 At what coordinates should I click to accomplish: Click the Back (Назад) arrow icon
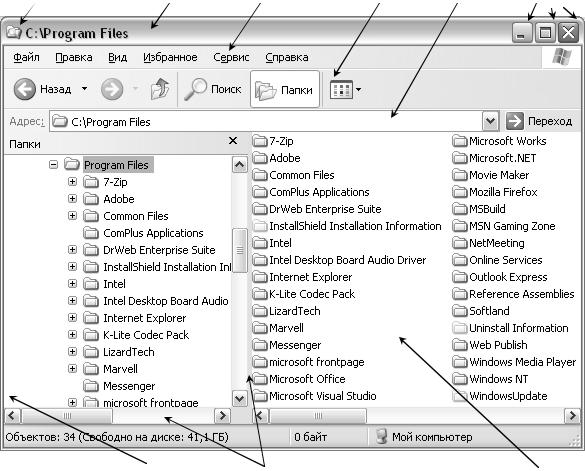25,89
